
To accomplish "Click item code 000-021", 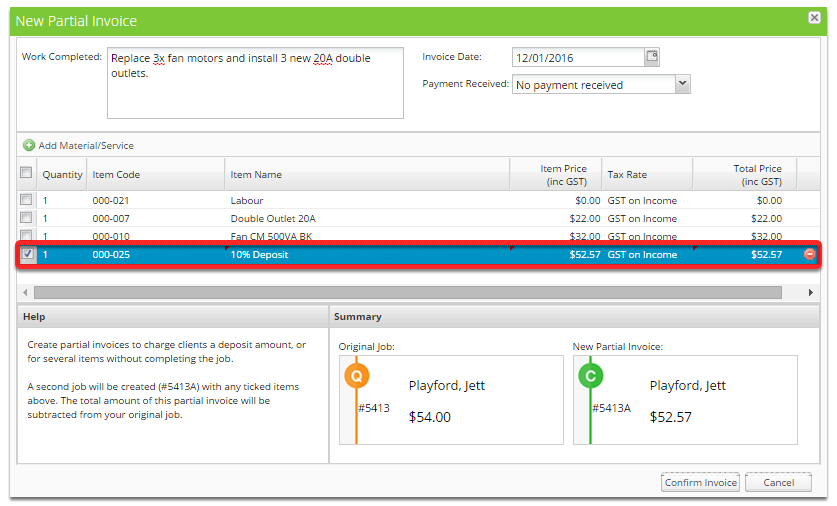I will [110, 201].
